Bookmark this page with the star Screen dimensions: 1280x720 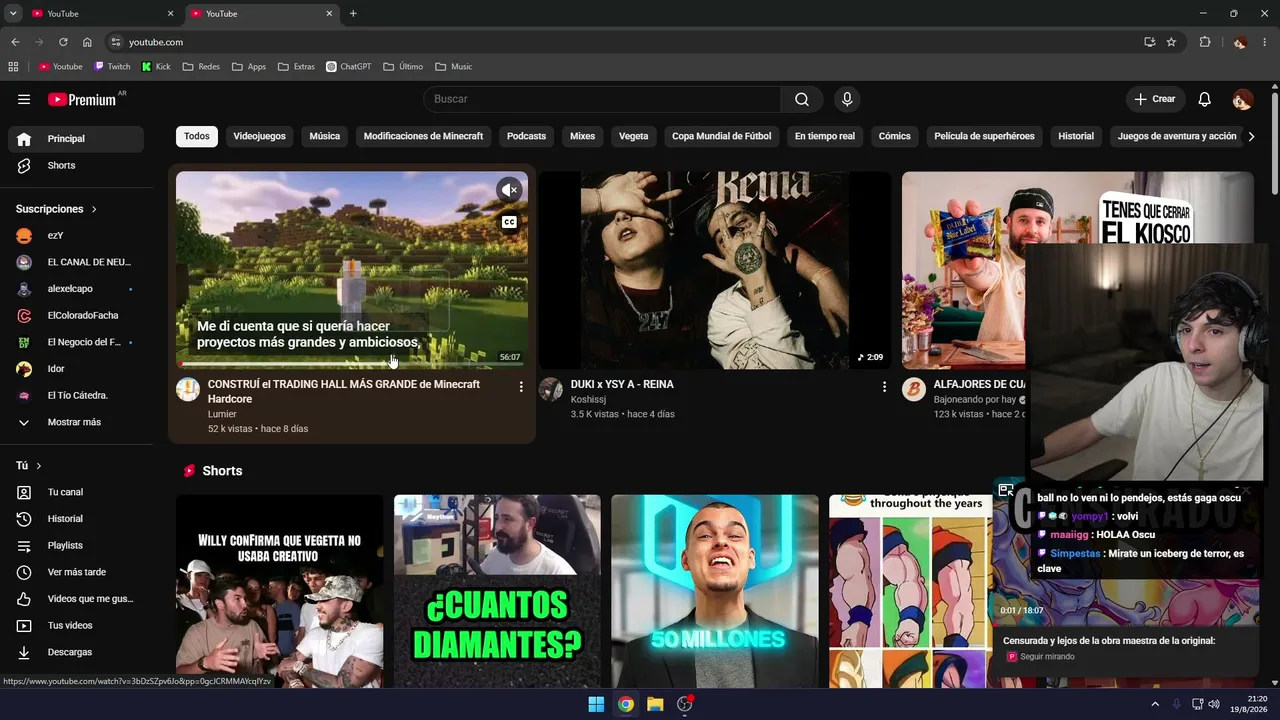[x=1171, y=42]
